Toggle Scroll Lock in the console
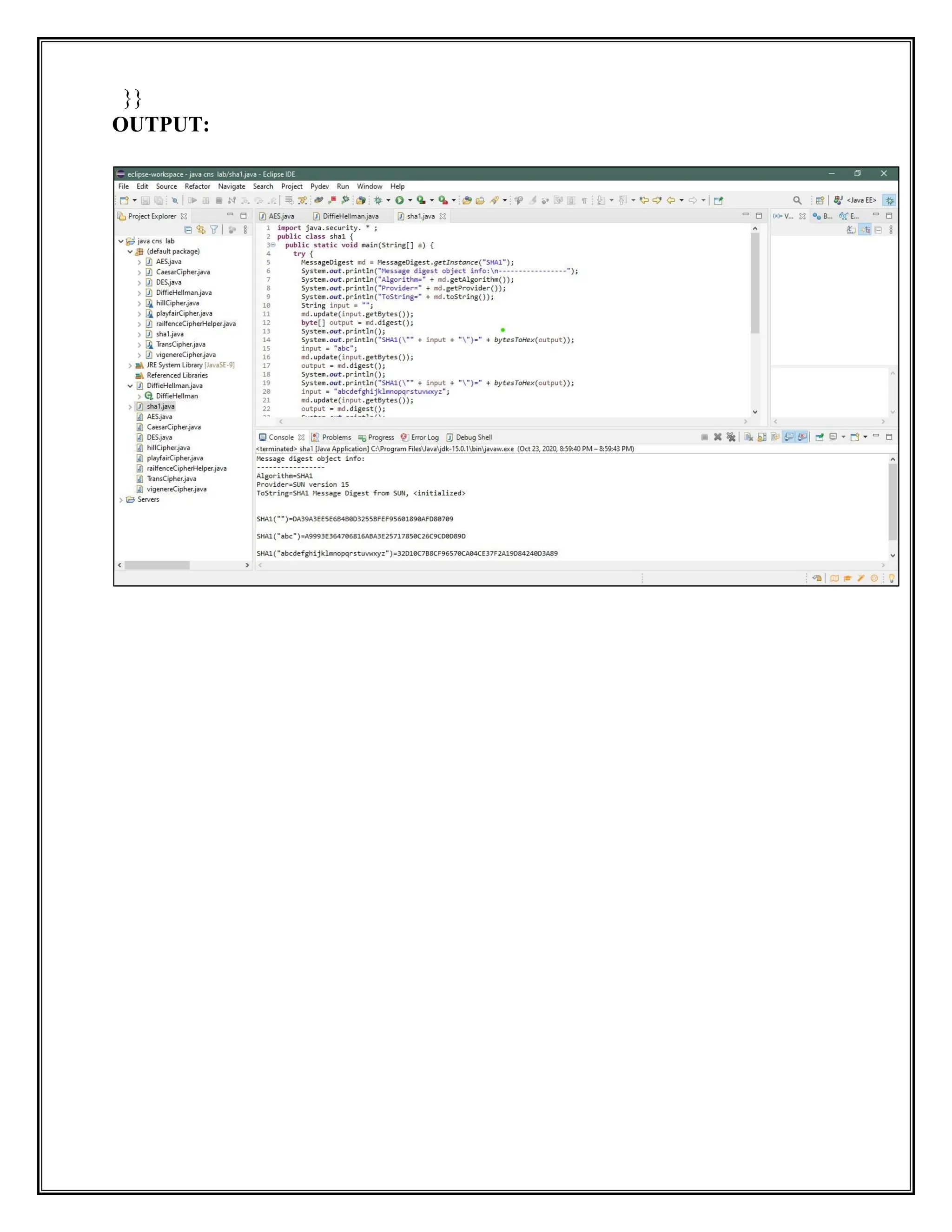 pos(762,437)
